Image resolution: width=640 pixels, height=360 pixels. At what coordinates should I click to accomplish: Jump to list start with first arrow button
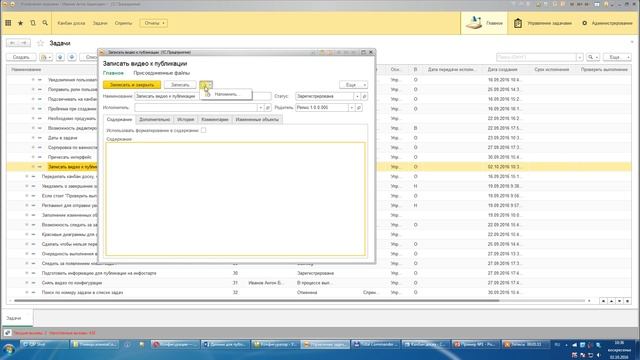pyautogui.click(x=603, y=301)
